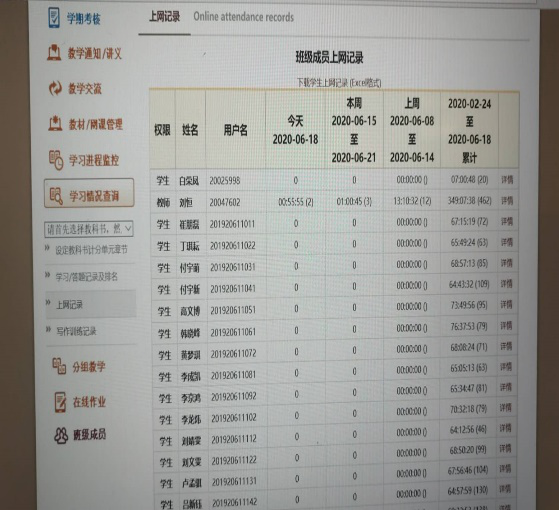
Task: Open 学习进程监控 clock icon
Action: pyautogui.click(x=56, y=160)
